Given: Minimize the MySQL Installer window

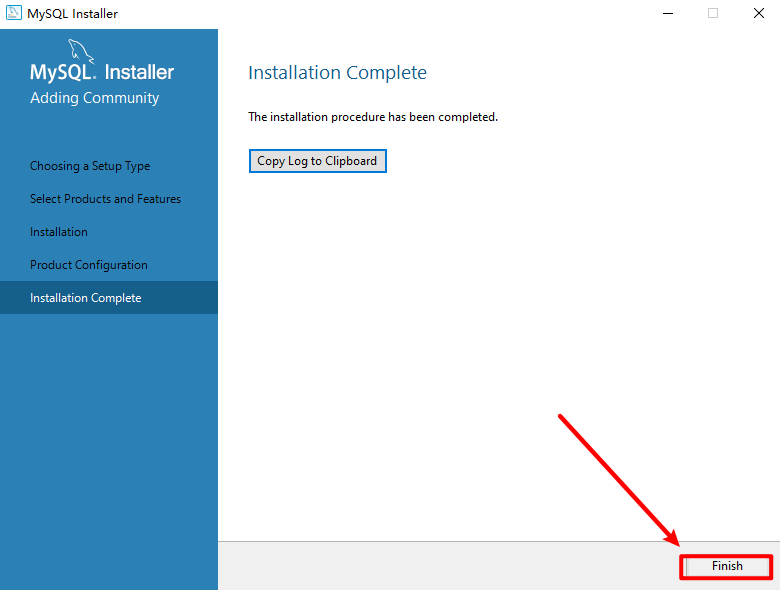Looking at the screenshot, I should point(666,14).
